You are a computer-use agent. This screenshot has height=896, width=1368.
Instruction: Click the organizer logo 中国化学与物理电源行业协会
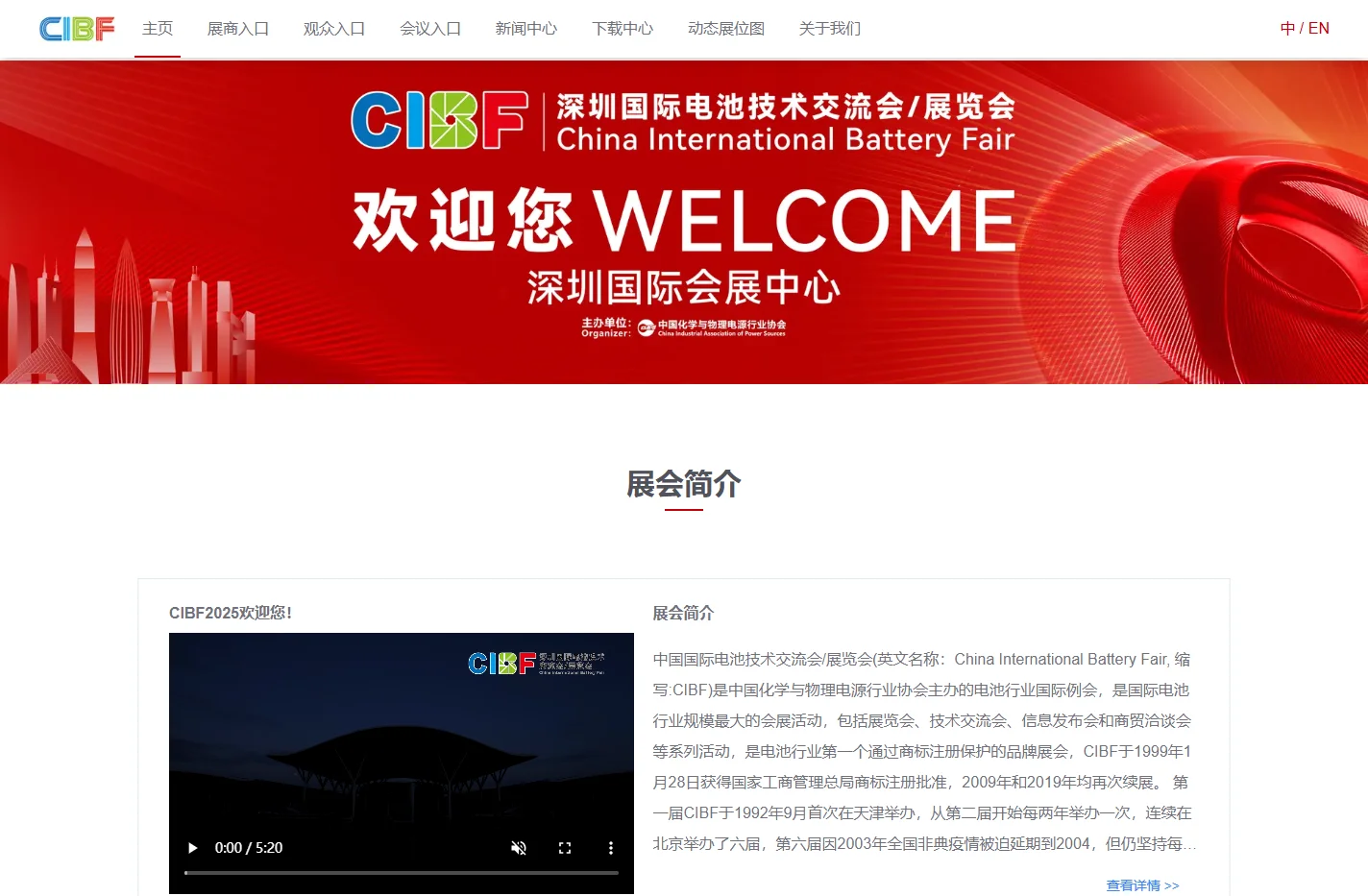(712, 327)
